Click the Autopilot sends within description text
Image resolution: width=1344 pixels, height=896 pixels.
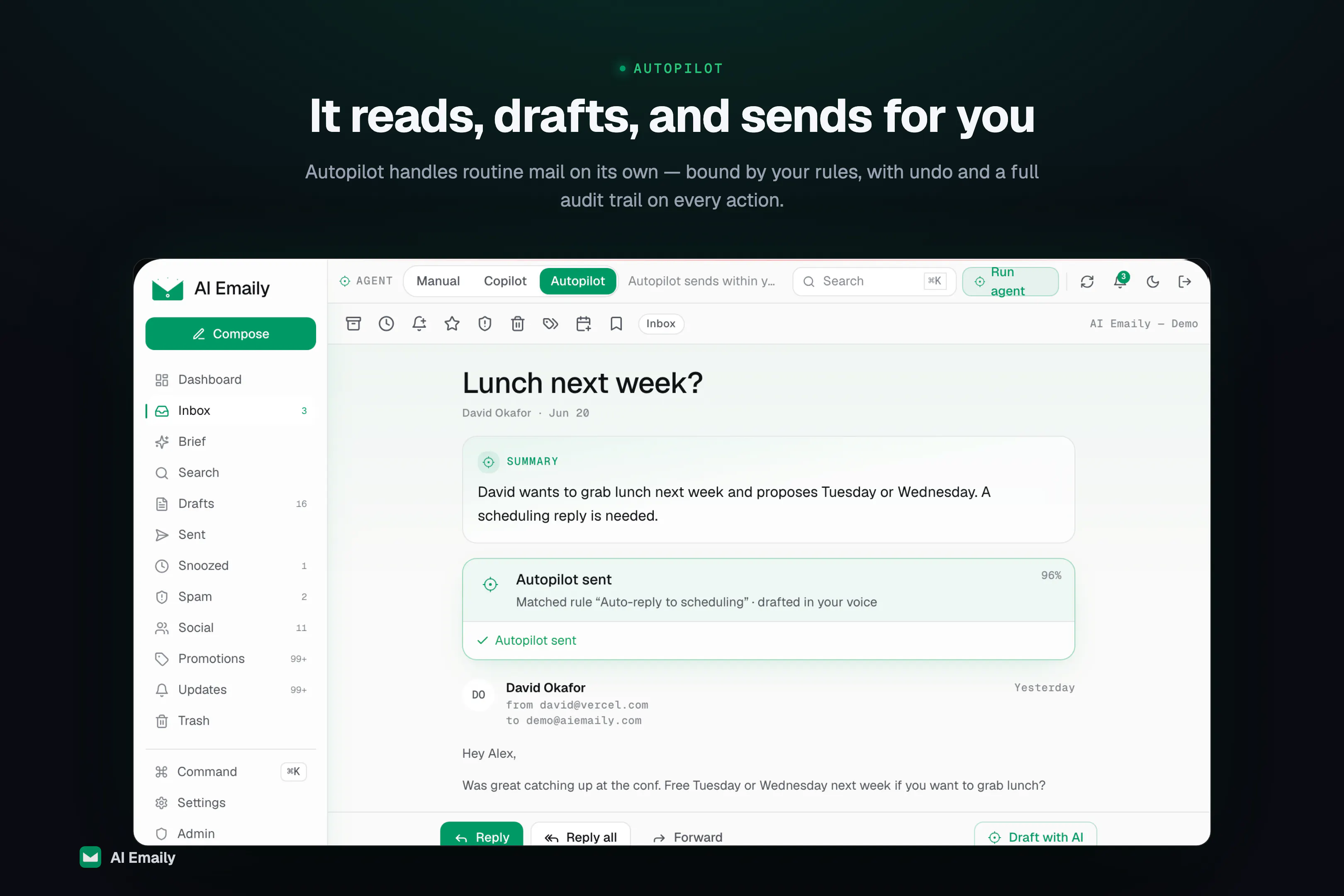[x=701, y=281]
